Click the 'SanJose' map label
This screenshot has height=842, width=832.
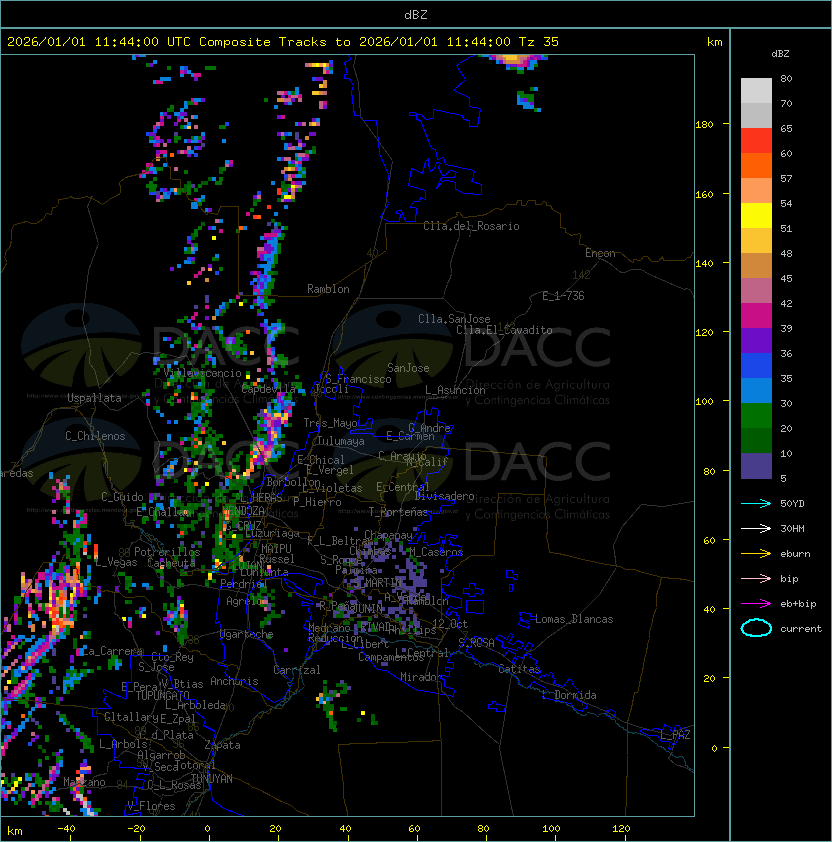tap(408, 368)
